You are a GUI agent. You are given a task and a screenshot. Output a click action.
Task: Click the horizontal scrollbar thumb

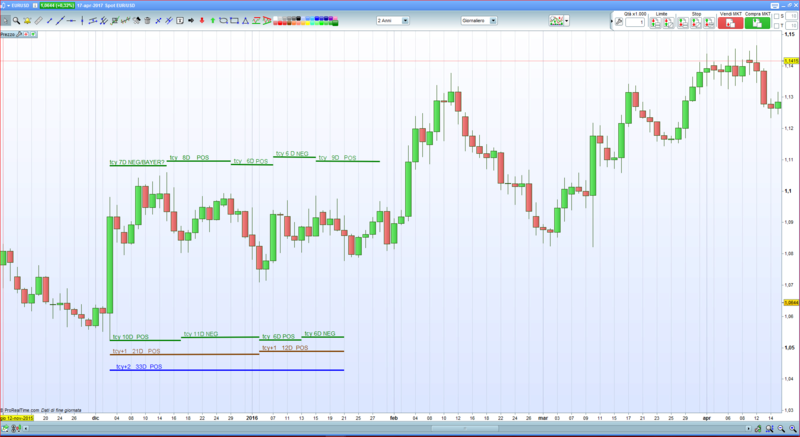(465, 428)
